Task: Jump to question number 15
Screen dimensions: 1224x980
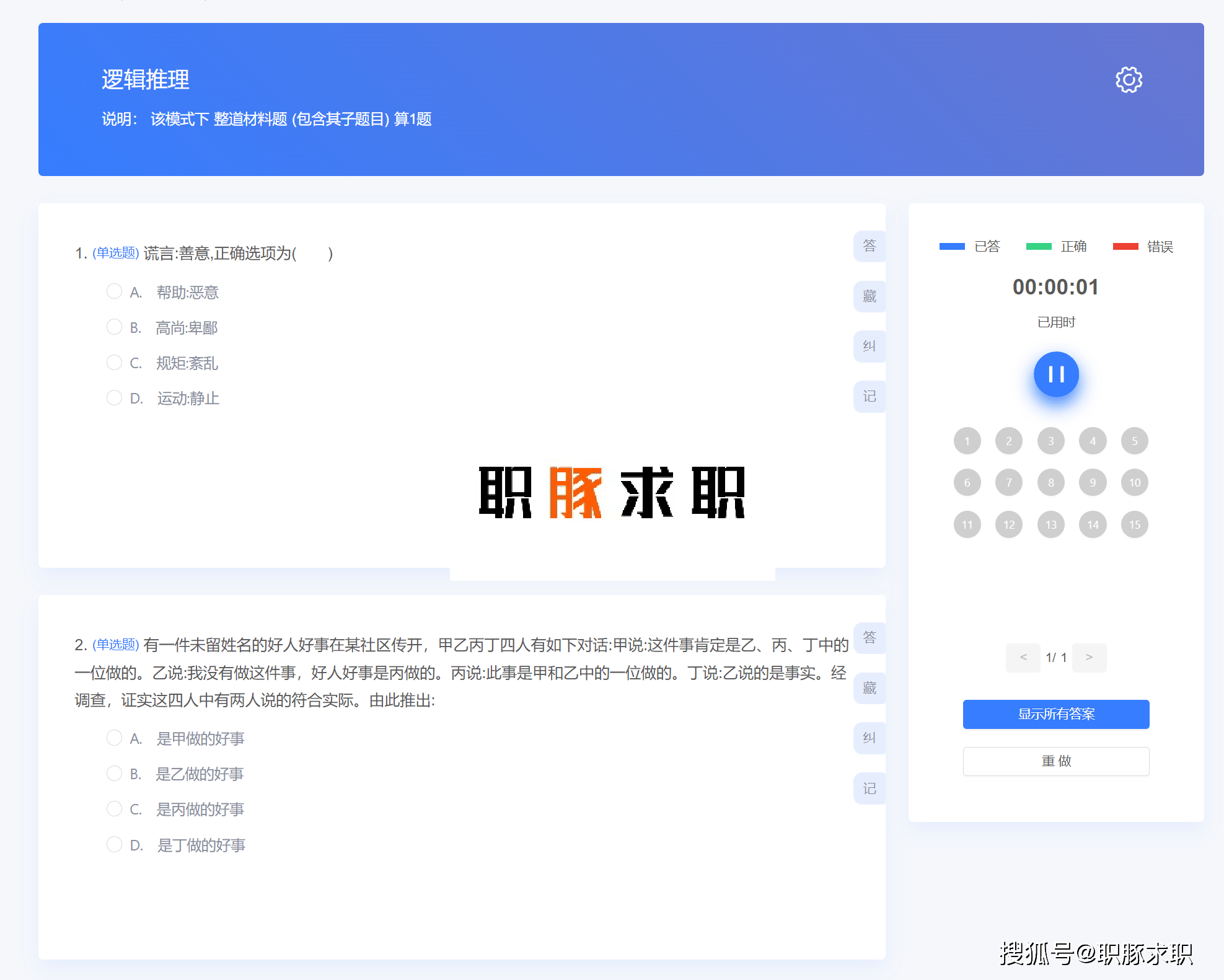Action: [1134, 525]
